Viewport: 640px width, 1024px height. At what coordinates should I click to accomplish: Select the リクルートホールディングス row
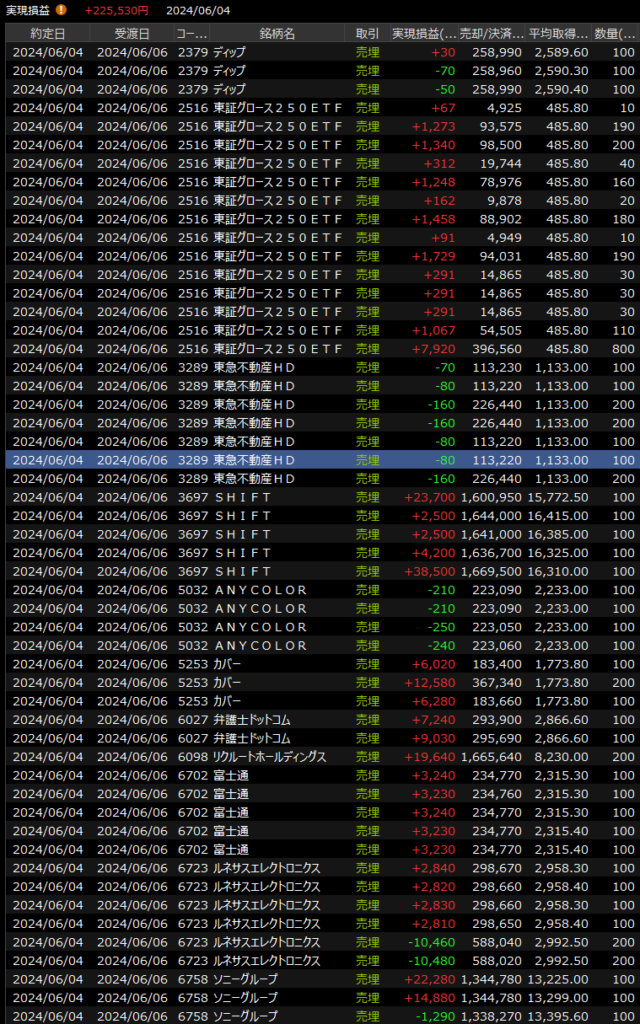tap(320, 757)
